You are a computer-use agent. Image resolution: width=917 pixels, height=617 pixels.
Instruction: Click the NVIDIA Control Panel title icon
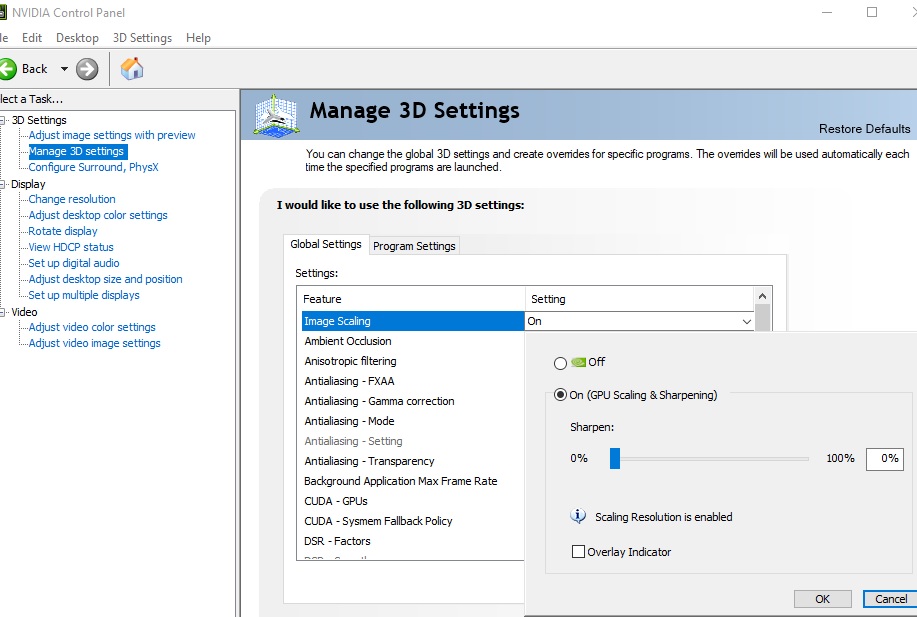[x=3, y=12]
